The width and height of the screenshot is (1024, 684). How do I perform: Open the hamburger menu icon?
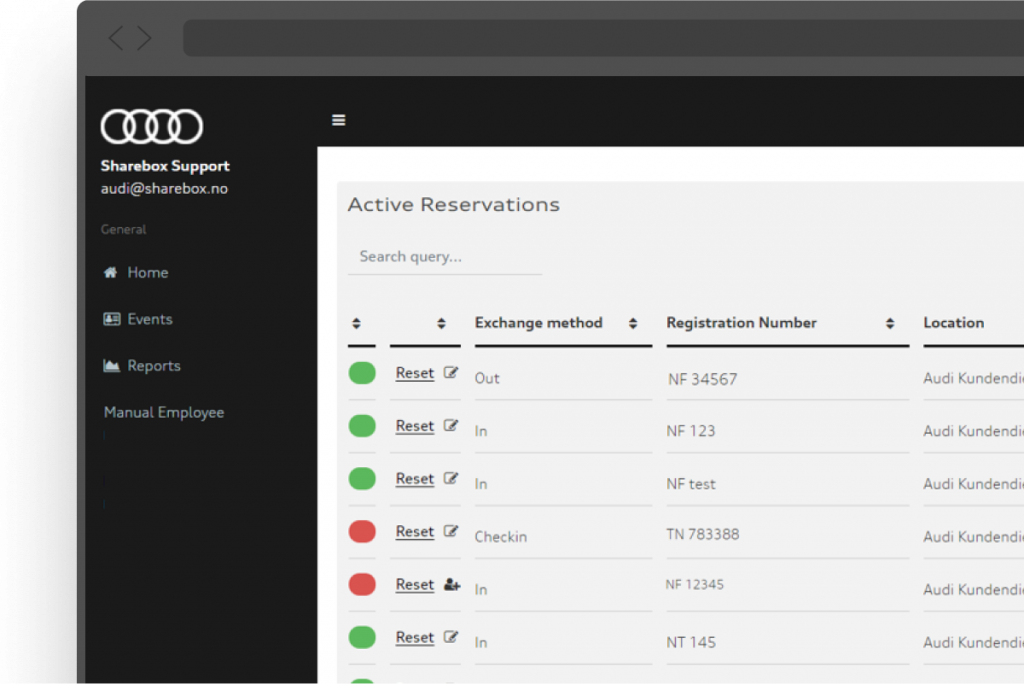pyautogui.click(x=338, y=120)
